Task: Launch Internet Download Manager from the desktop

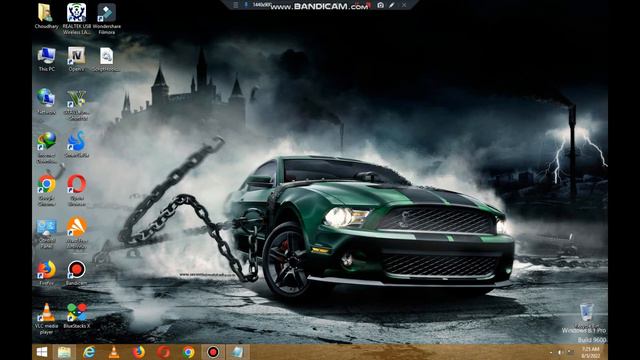Action: (x=46, y=147)
